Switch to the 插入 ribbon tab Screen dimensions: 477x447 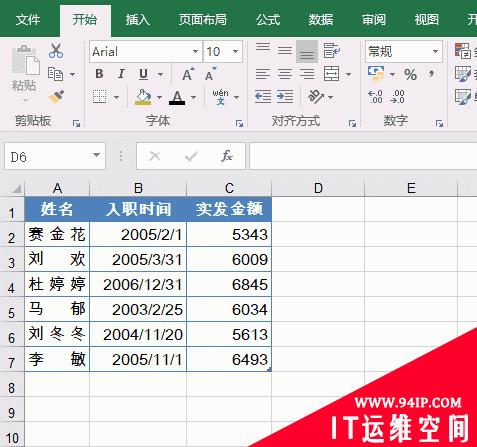(x=137, y=20)
